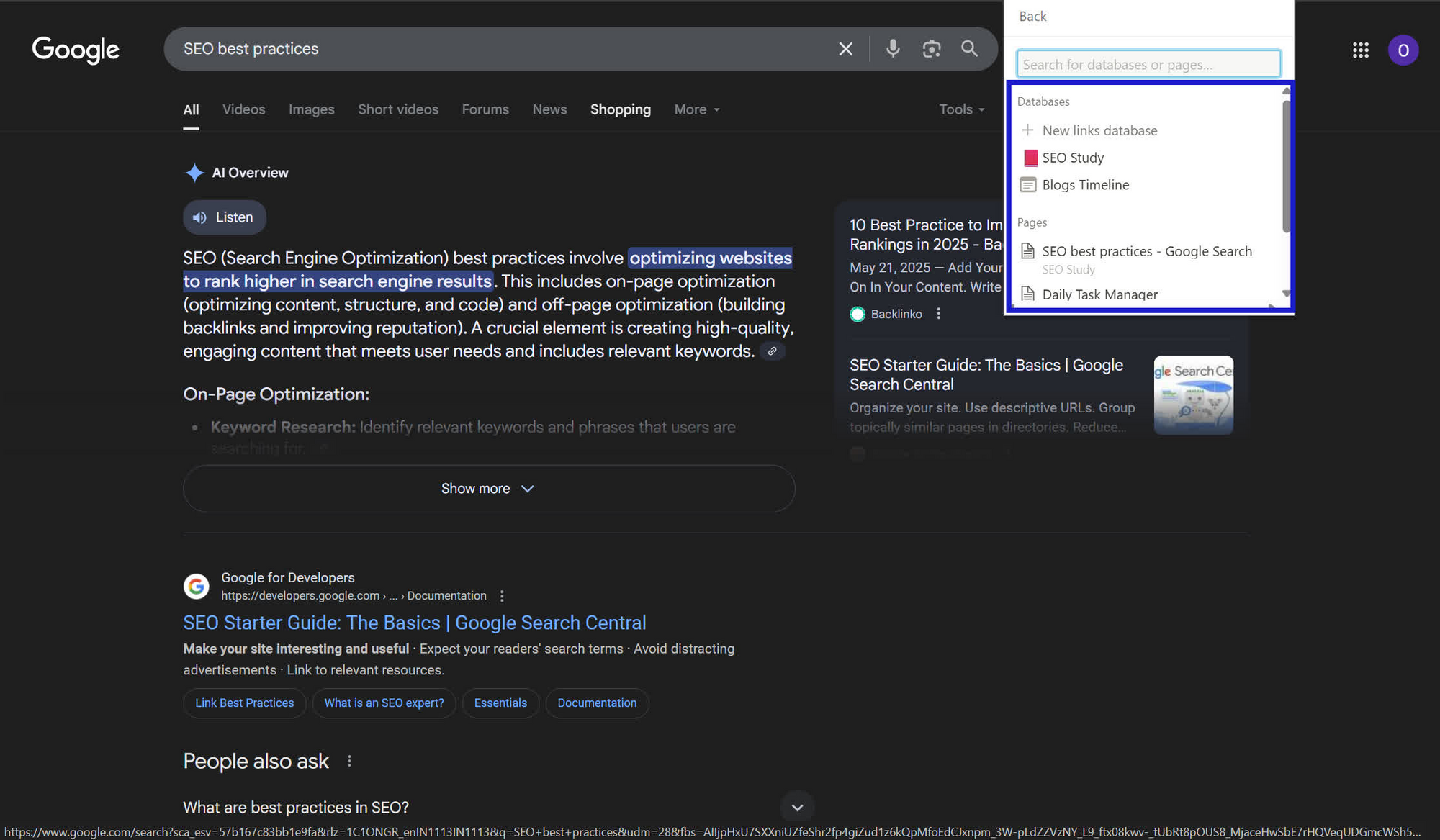Select the Daily Task Manager page
The height and width of the screenshot is (840, 1440).
tap(1100, 294)
